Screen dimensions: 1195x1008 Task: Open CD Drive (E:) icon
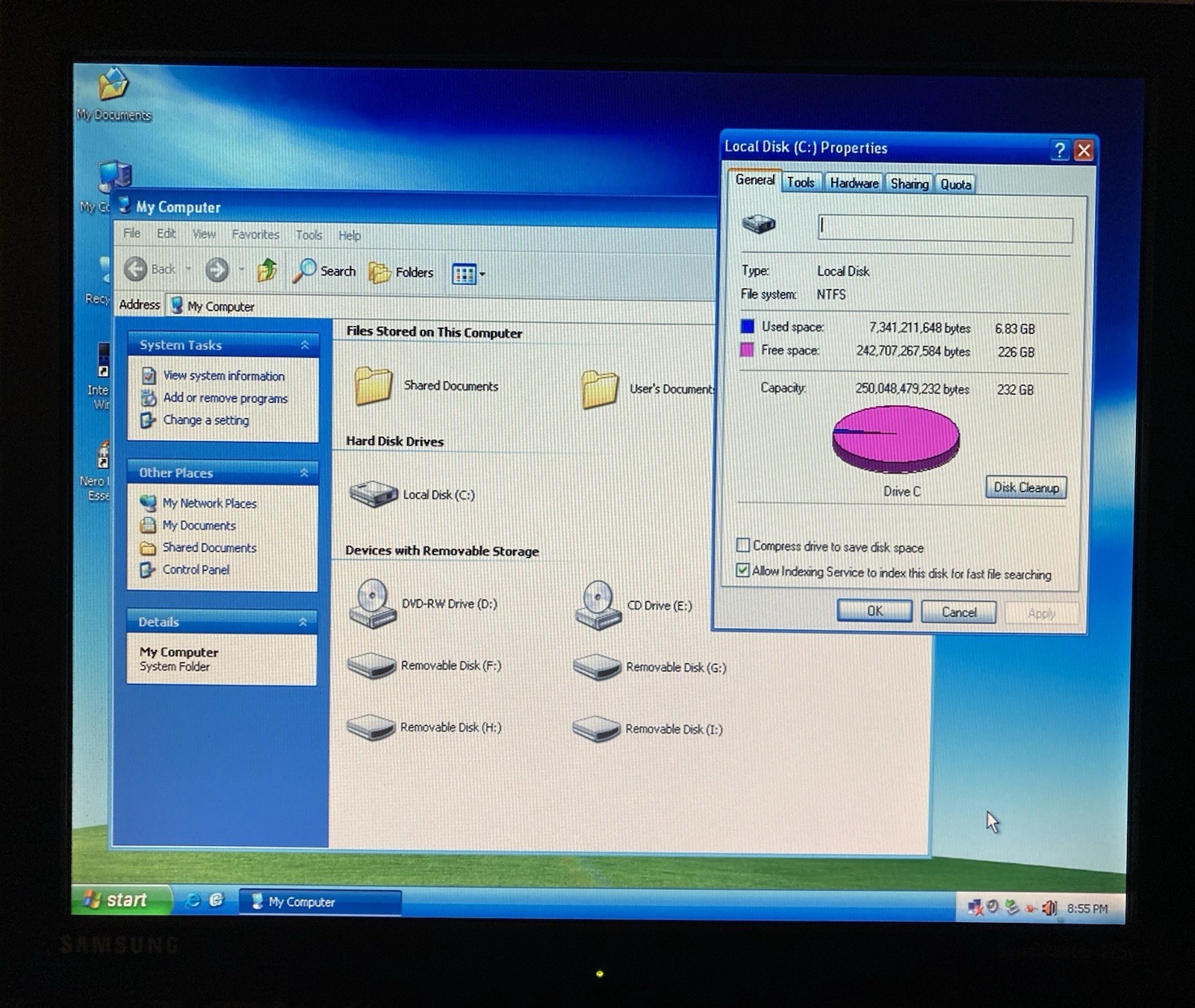[x=597, y=606]
